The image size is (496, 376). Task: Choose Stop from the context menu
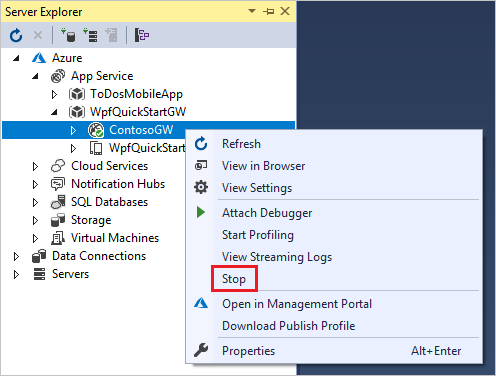point(334,279)
